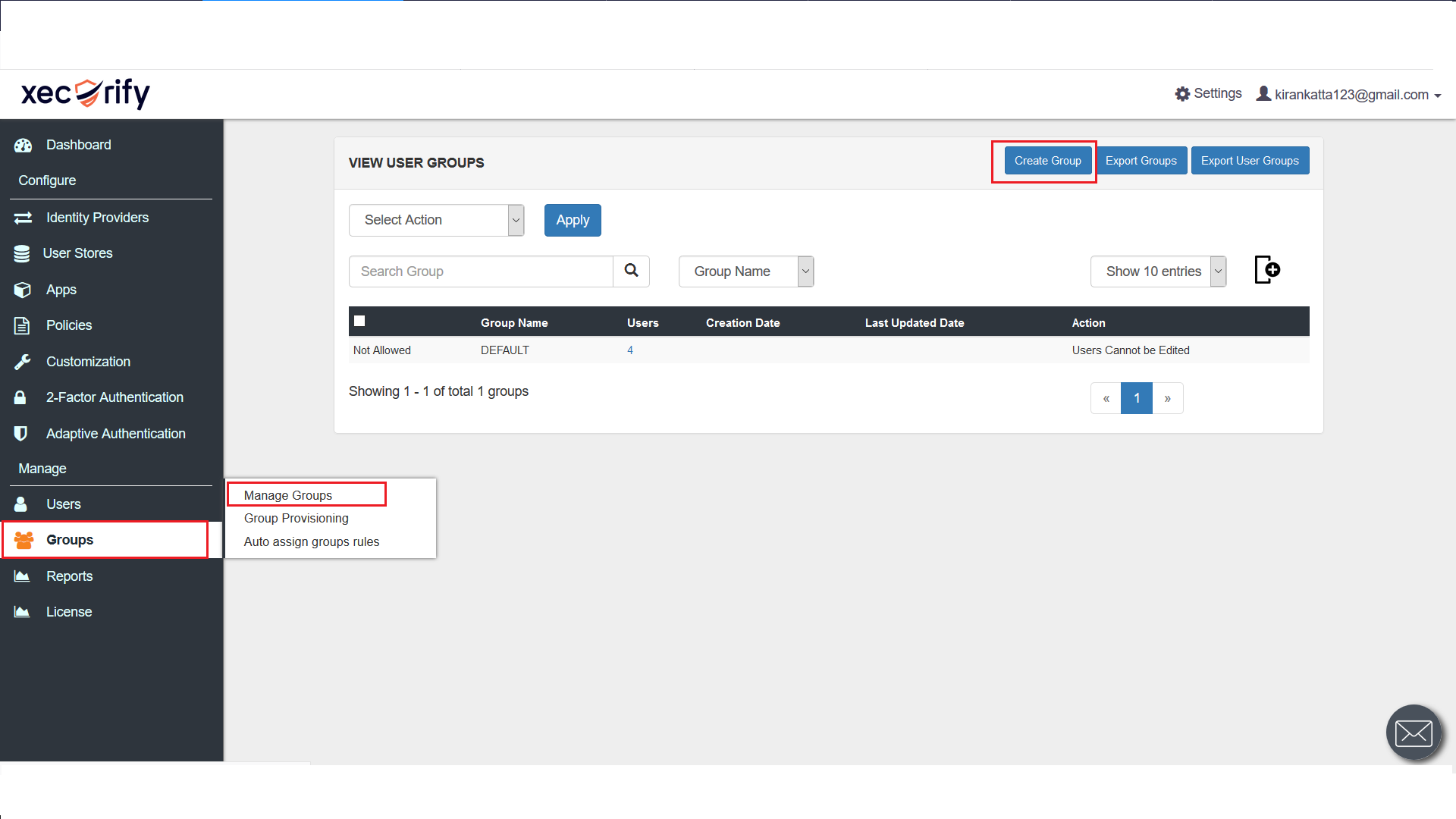Open the Show 10 entries dropdown
1456x819 pixels.
(1158, 271)
